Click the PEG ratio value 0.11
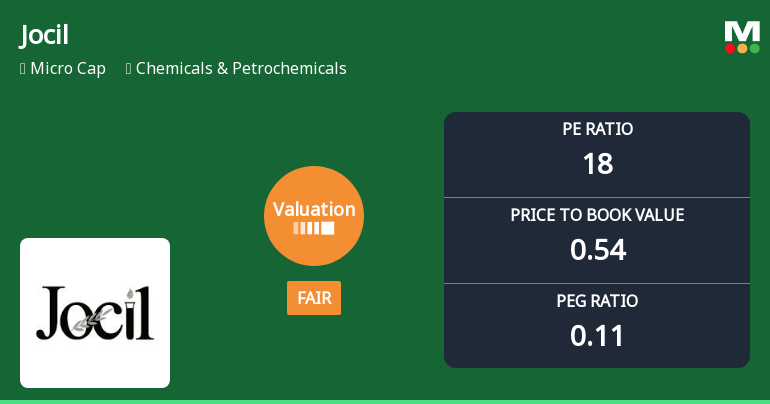770x404 pixels. 597,336
